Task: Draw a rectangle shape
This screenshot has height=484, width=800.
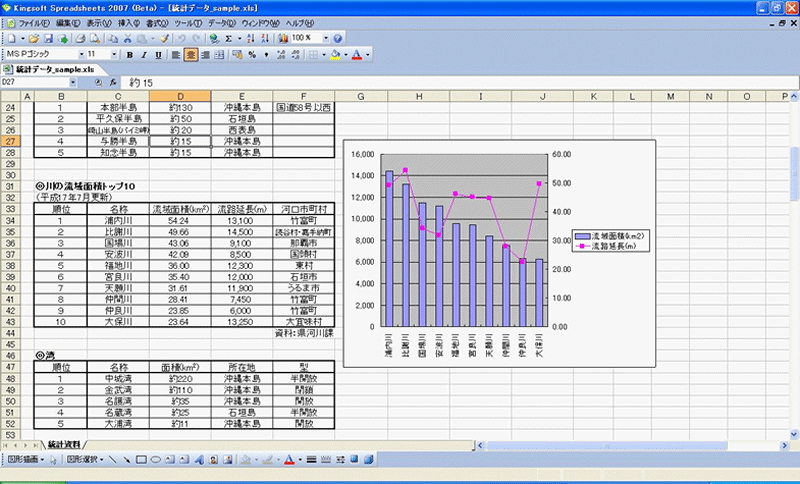Action: coord(141,460)
